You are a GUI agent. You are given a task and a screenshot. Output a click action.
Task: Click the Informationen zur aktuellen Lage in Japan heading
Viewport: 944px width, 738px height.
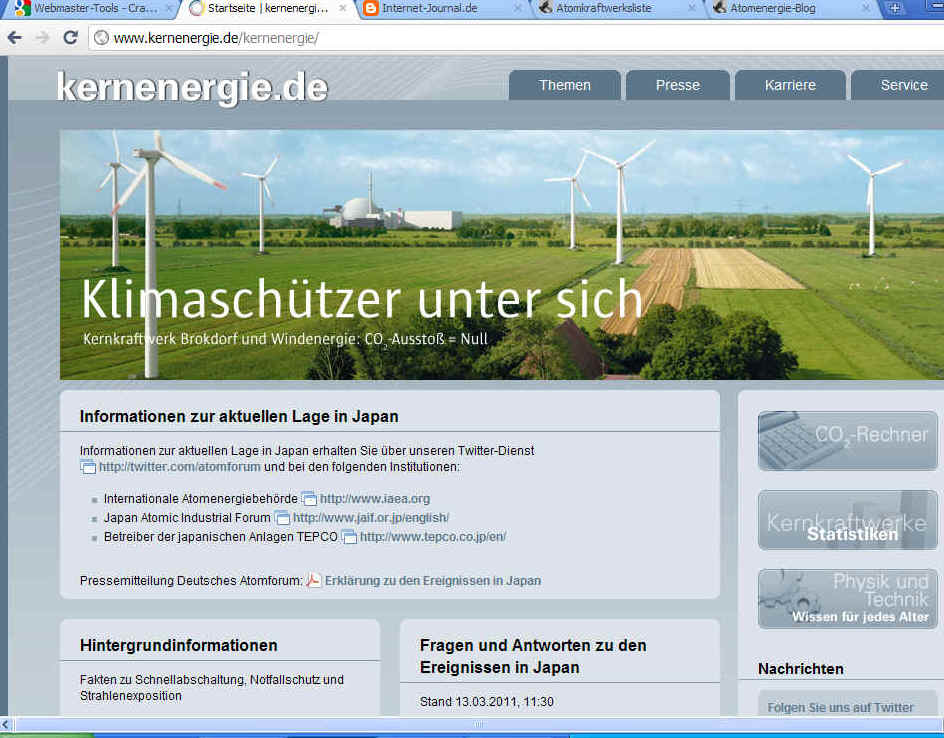pyautogui.click(x=239, y=417)
